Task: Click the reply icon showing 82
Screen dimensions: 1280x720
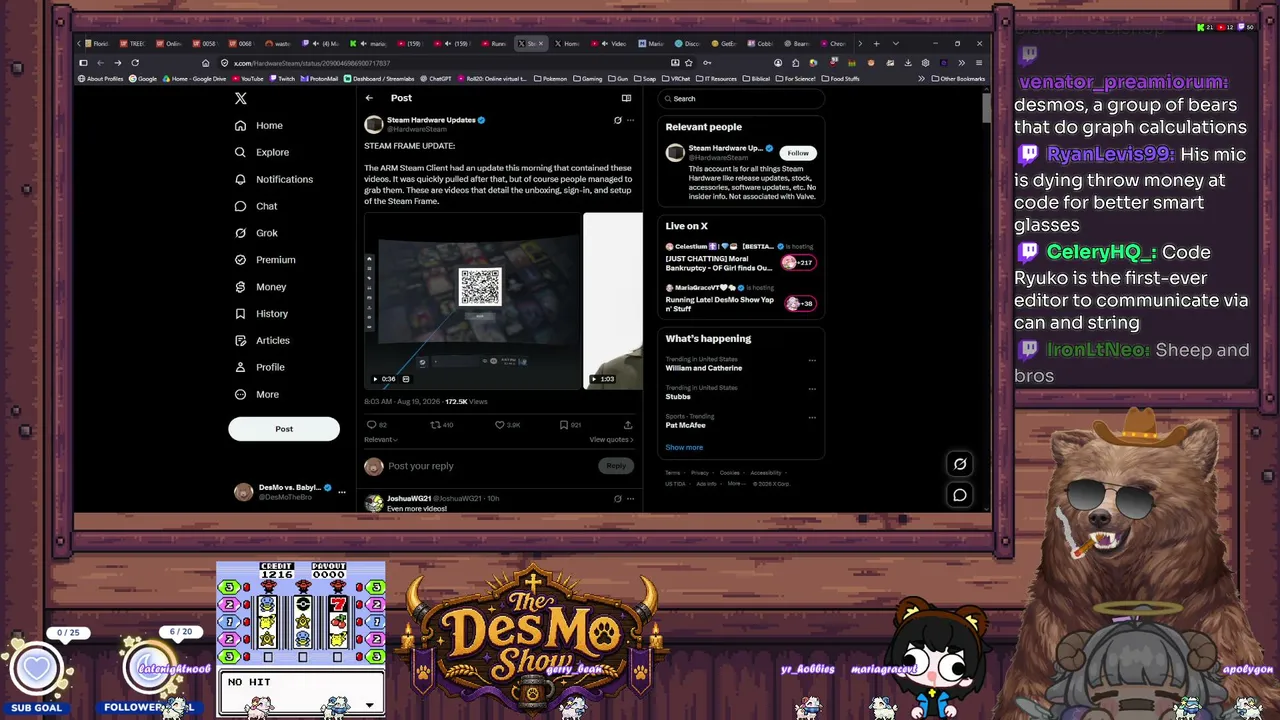Action: pyautogui.click(x=376, y=425)
